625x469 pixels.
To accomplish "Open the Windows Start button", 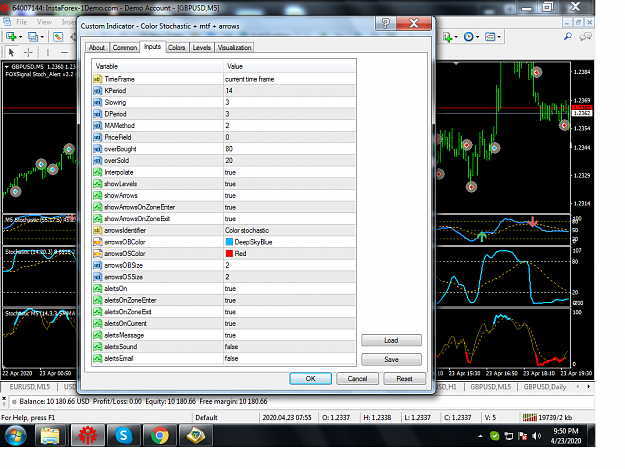I will click(x=15, y=435).
